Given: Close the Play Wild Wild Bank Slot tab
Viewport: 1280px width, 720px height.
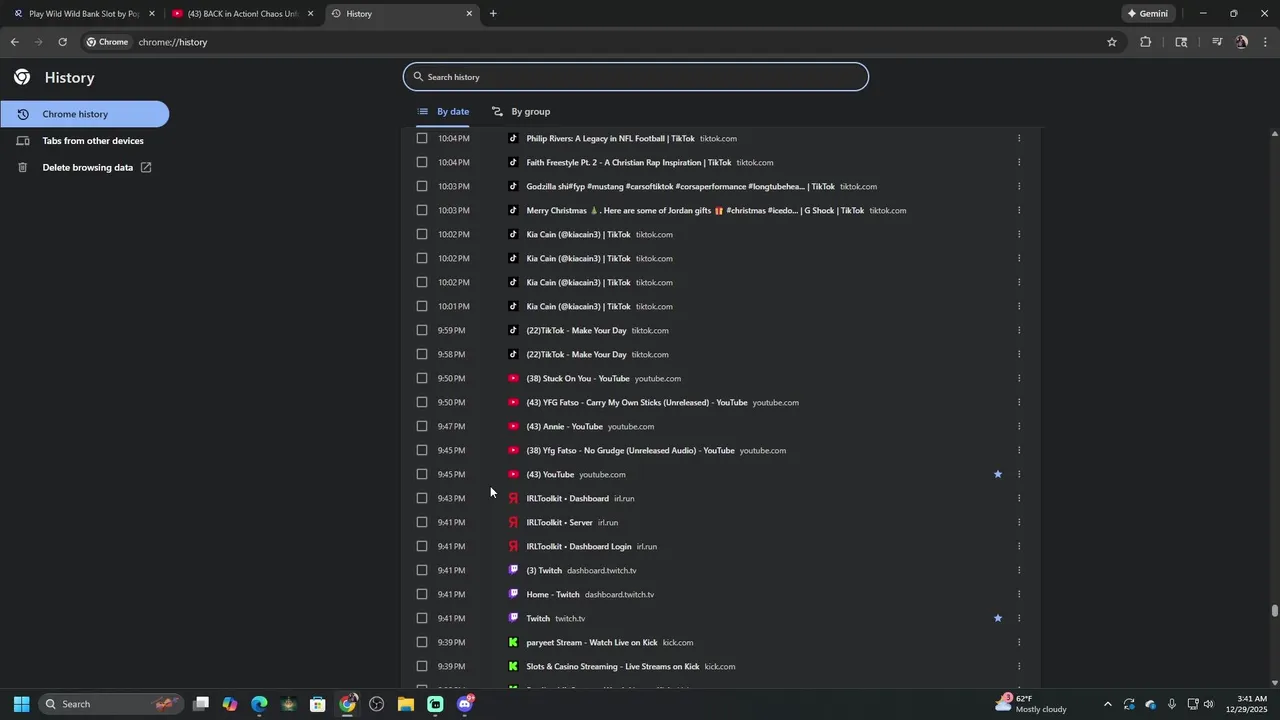Looking at the screenshot, I should [152, 14].
